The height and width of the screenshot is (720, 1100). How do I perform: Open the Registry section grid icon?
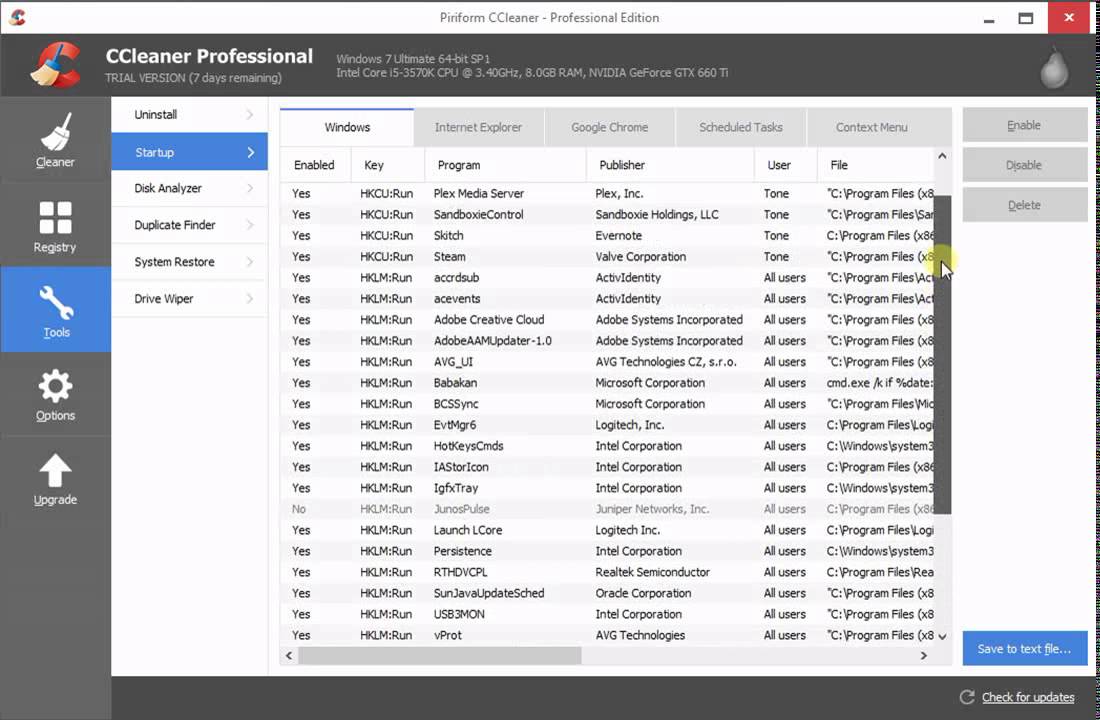pyautogui.click(x=55, y=218)
